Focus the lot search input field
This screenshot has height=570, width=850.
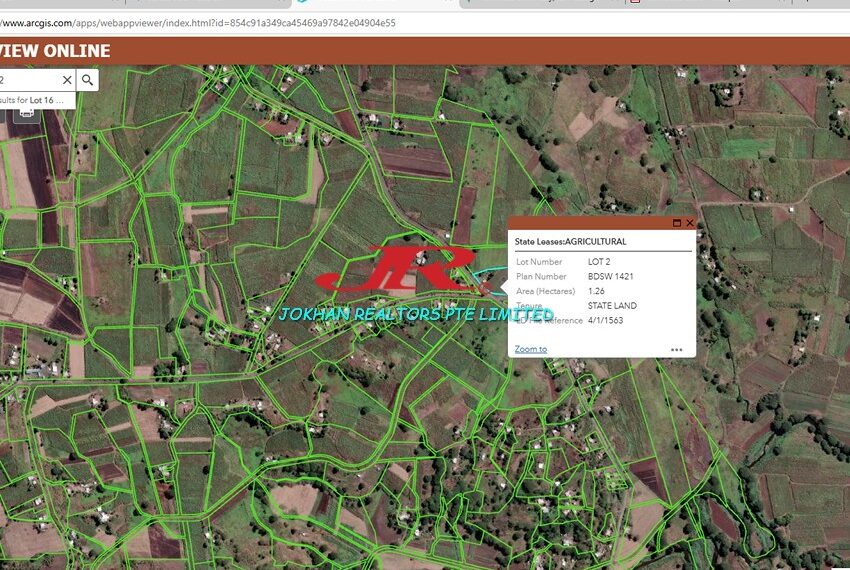coord(28,80)
